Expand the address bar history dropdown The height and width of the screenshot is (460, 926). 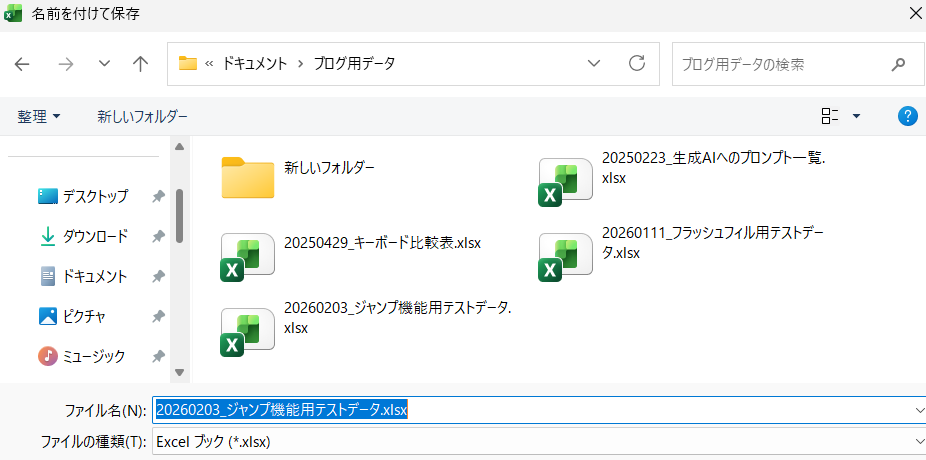(594, 64)
